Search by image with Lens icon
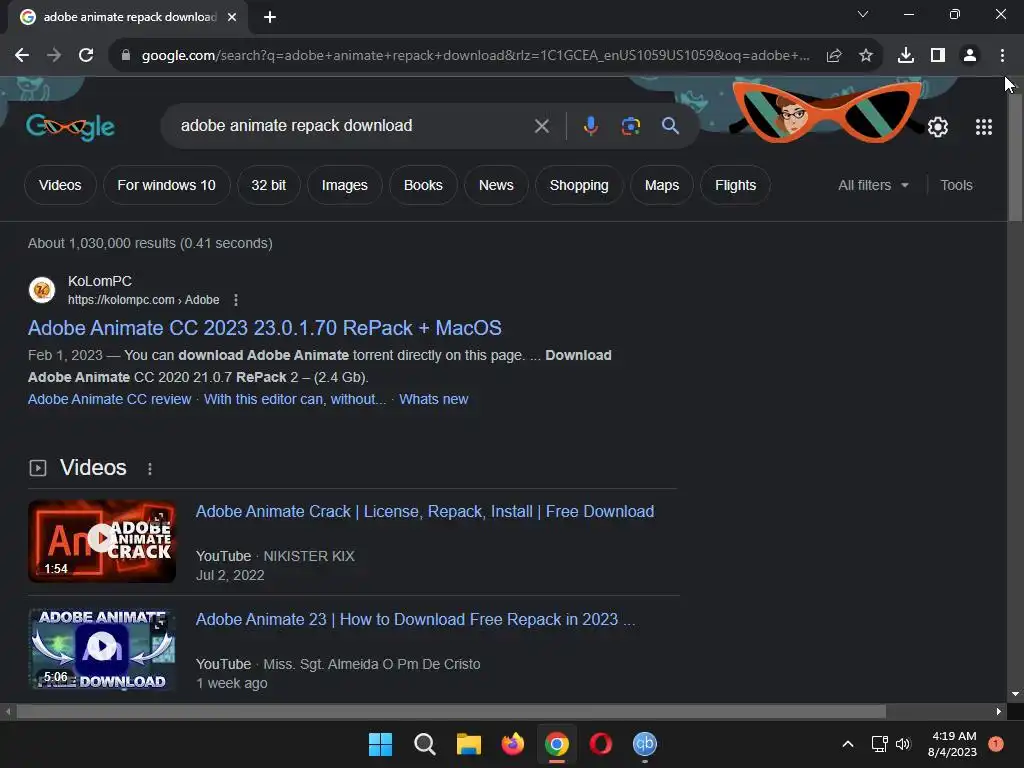1024x768 pixels. coord(631,126)
